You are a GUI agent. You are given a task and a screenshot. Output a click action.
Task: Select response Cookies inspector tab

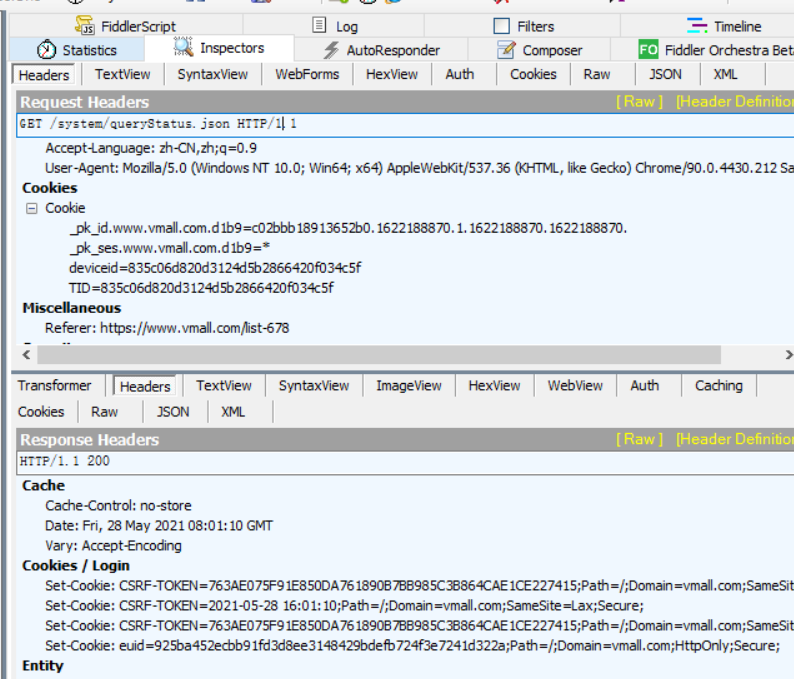[41, 412]
